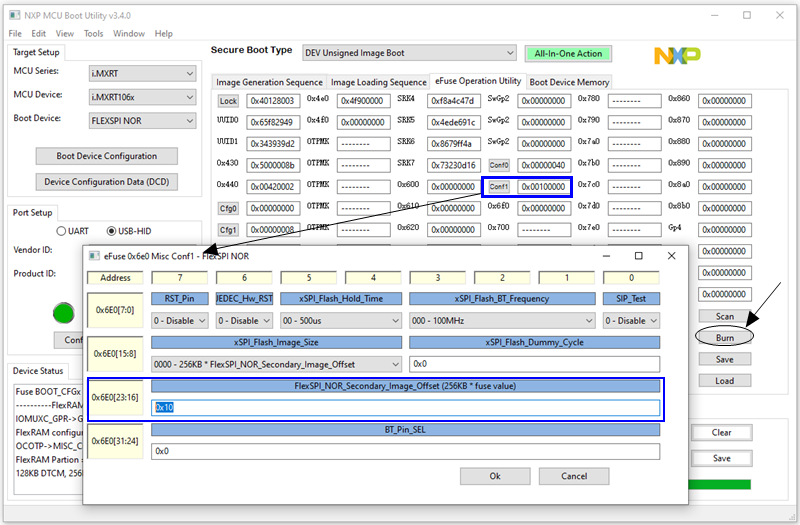Open the Edit menu
This screenshot has width=800, height=525.
(39, 34)
